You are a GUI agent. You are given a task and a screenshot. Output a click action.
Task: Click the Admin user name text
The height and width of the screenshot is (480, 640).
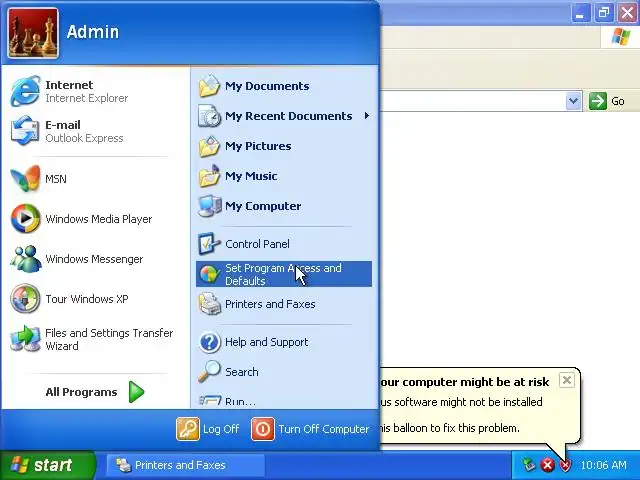click(93, 32)
